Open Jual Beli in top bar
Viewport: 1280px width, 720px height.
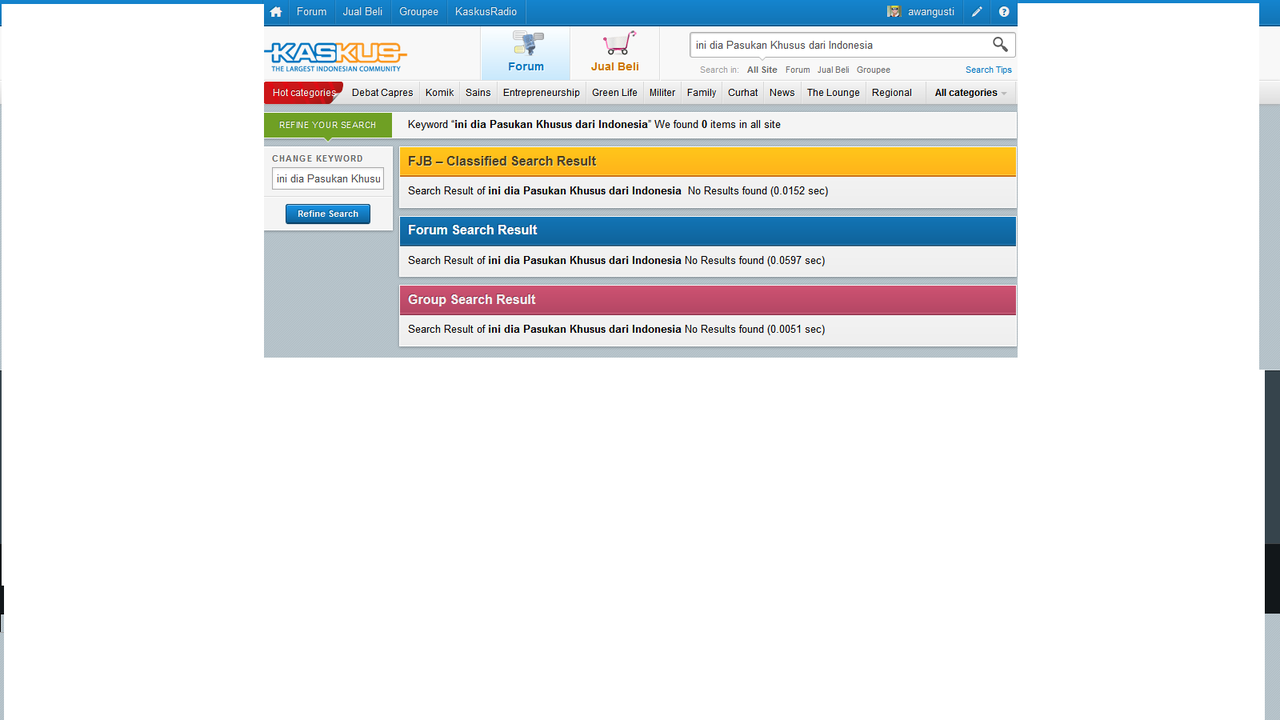(362, 12)
